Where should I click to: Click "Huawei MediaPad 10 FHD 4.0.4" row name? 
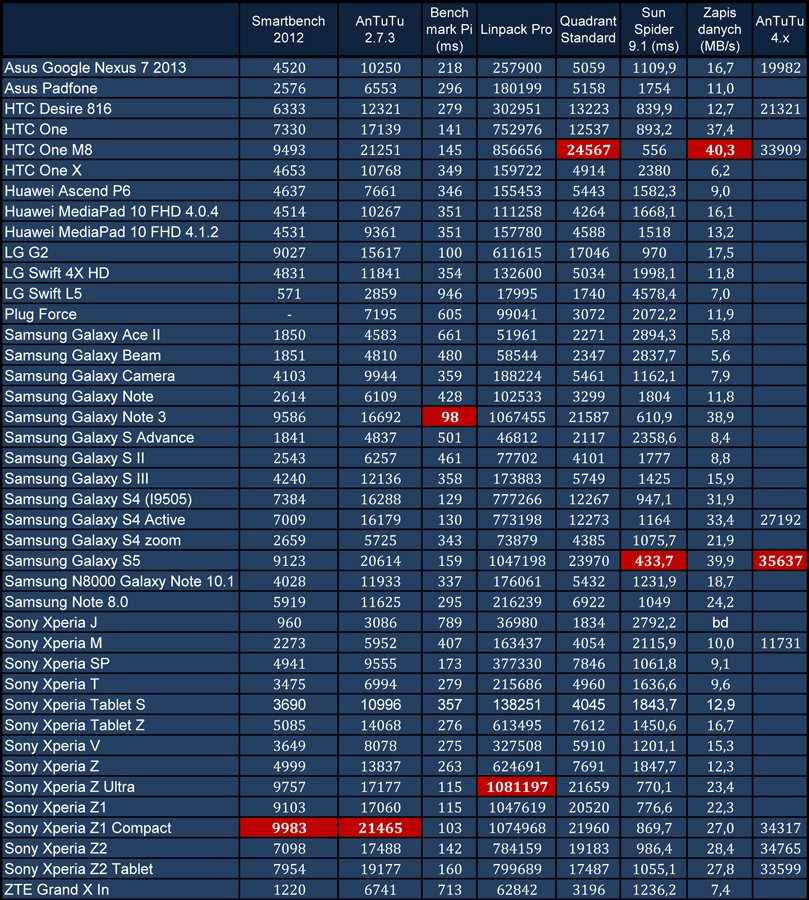(x=111, y=212)
